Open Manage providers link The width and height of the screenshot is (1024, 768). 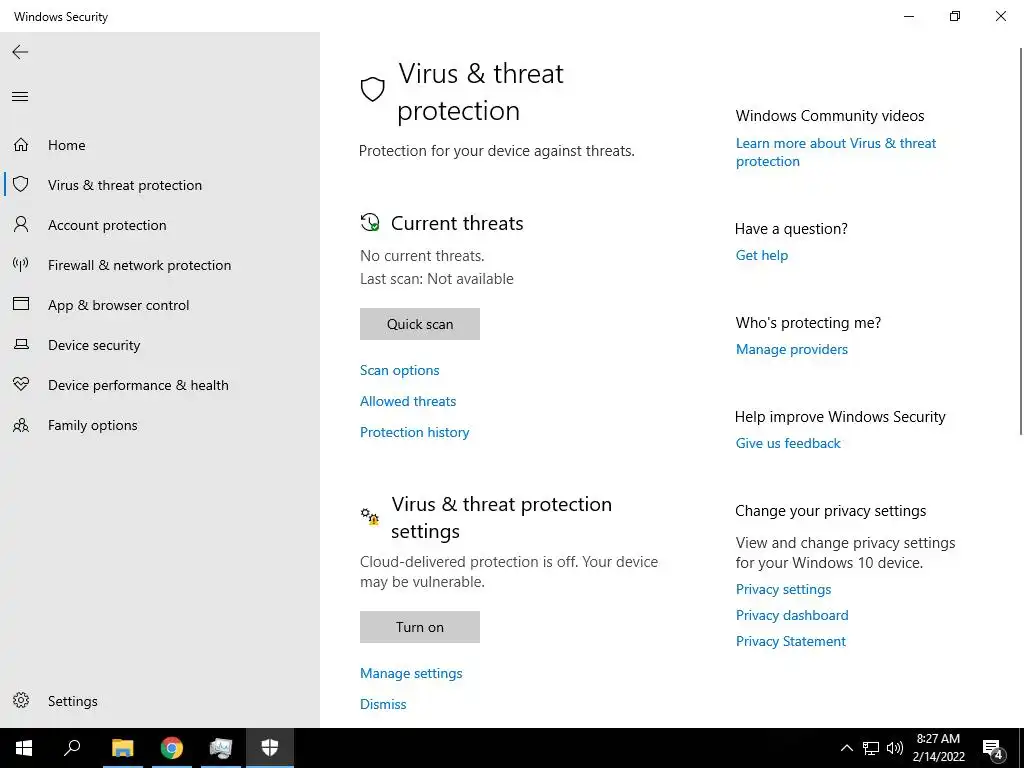click(792, 349)
